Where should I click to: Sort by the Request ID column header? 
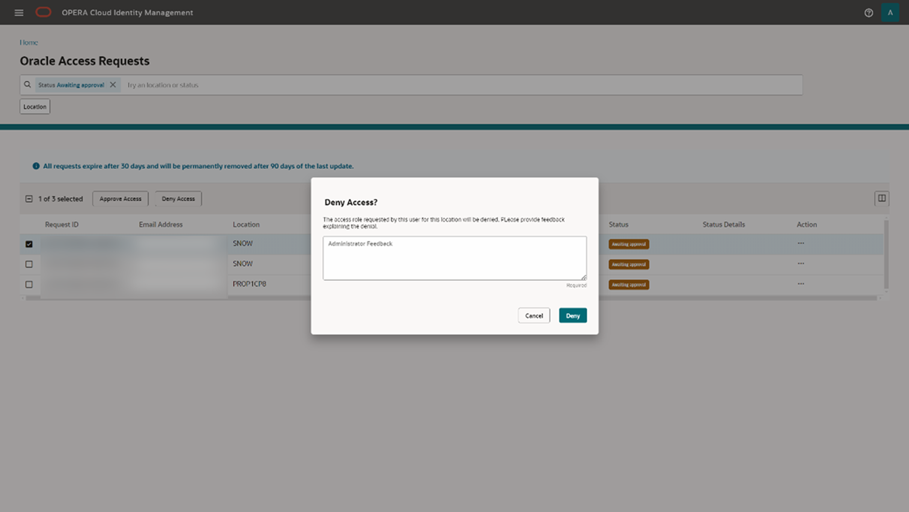pyautogui.click(x=61, y=224)
